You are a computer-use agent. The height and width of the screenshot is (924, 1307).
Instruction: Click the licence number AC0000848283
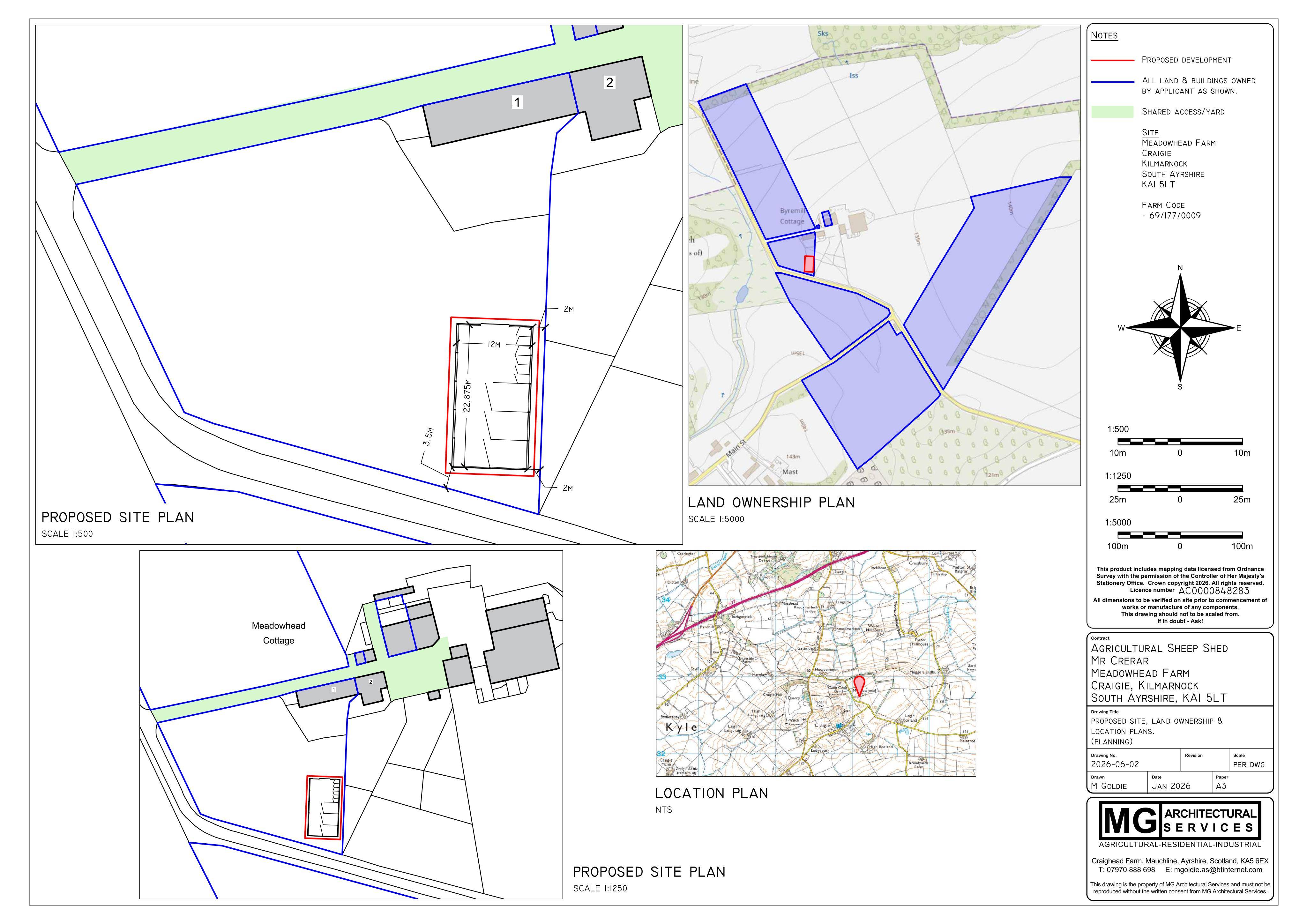[1214, 590]
